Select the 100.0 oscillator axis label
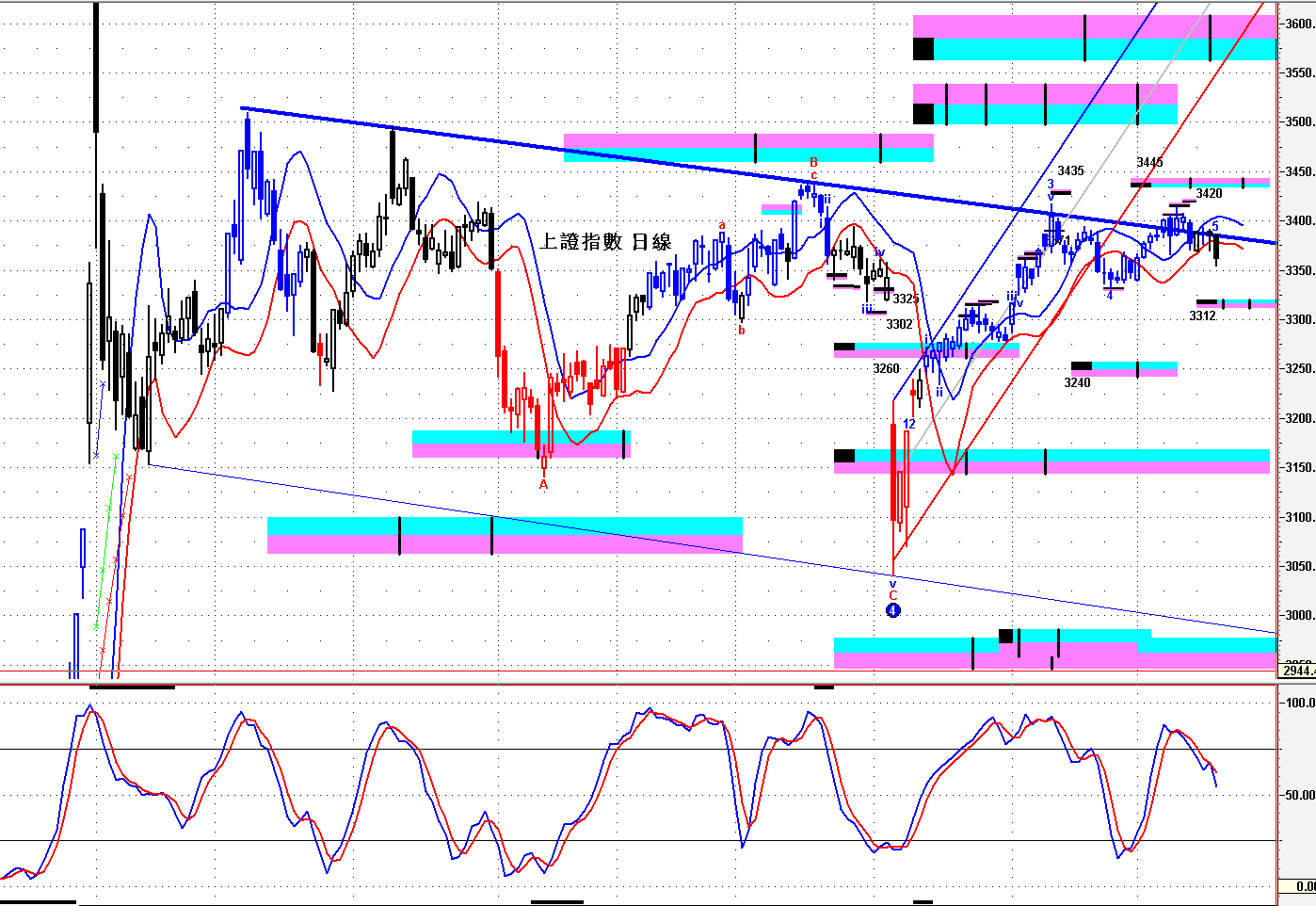 click(1300, 703)
